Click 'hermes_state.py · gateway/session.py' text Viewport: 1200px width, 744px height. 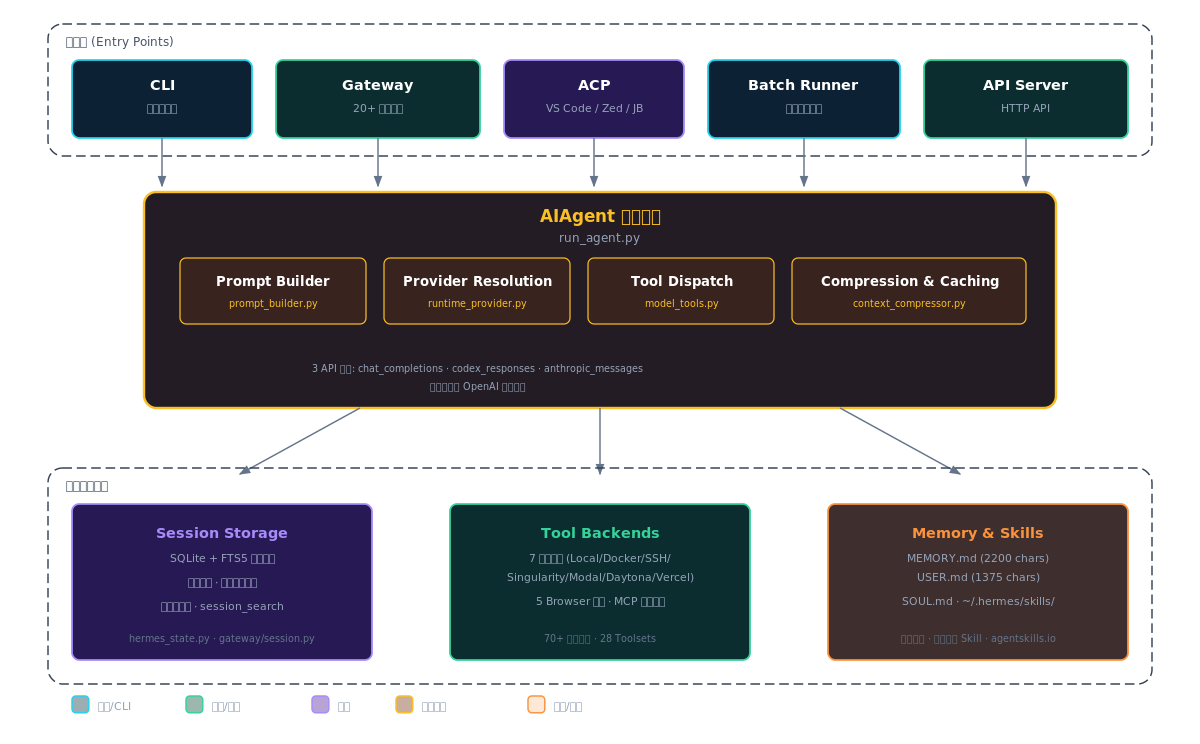(222, 638)
